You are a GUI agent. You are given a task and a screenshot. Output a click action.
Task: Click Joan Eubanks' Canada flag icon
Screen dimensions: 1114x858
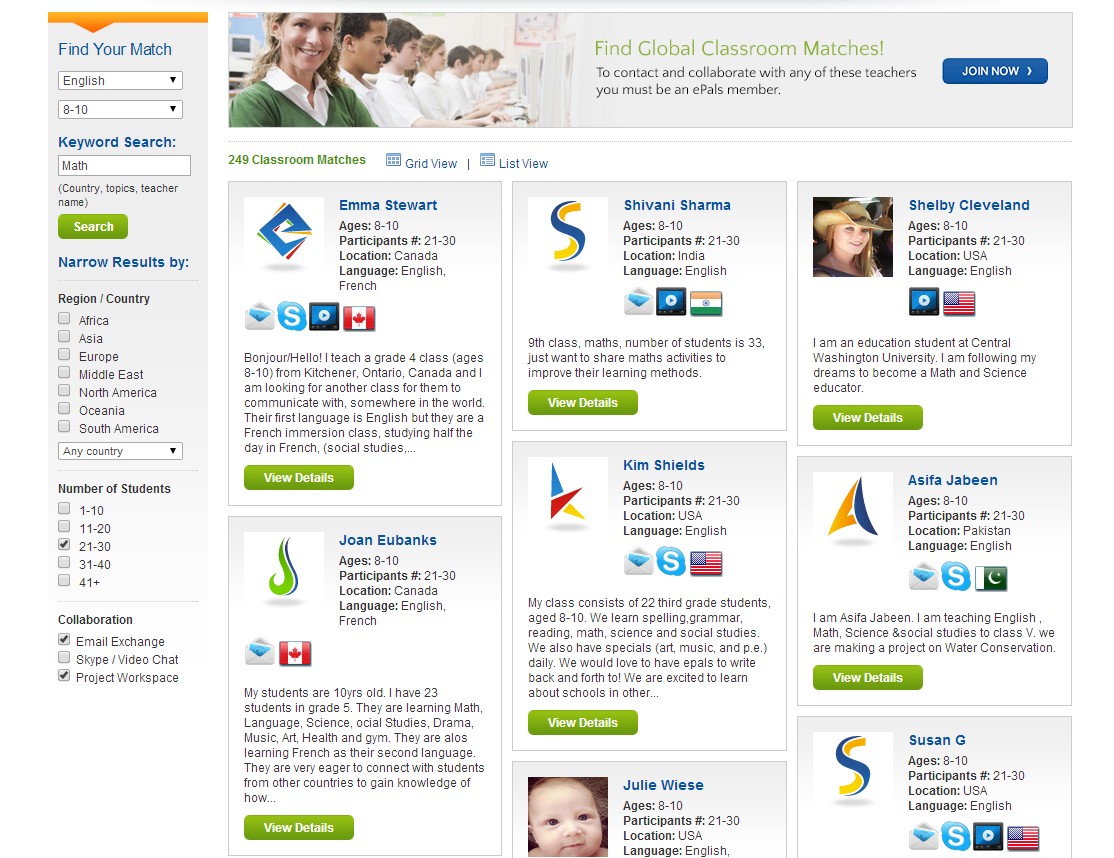click(295, 653)
